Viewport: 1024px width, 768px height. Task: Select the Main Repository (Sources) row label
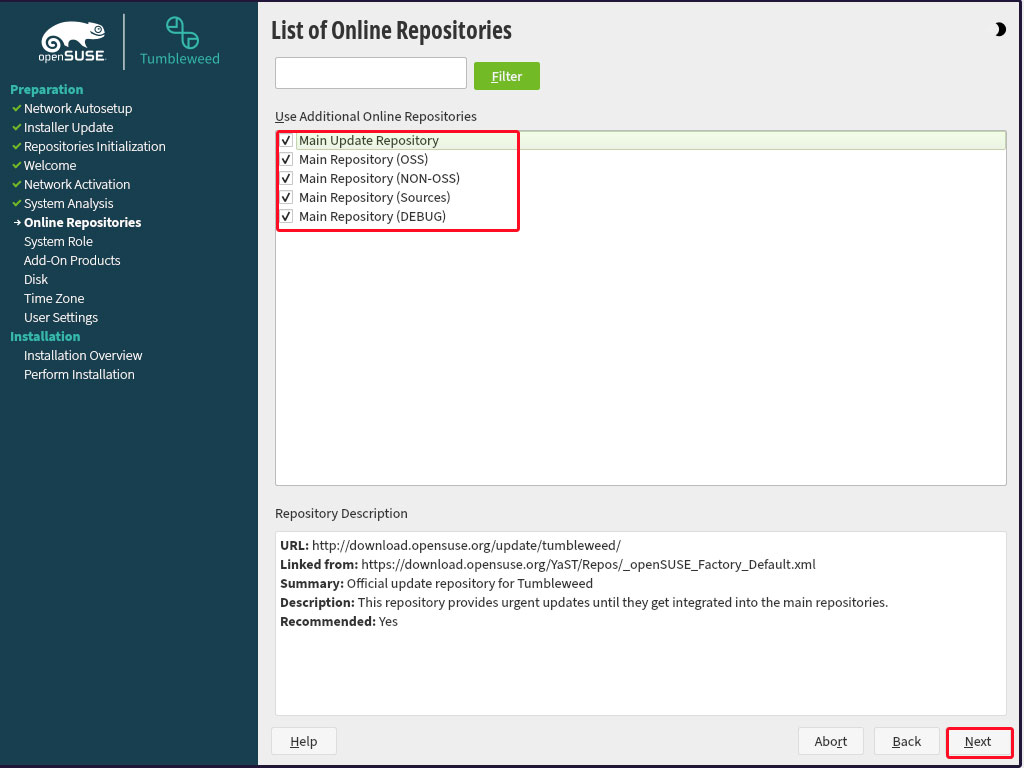375,197
